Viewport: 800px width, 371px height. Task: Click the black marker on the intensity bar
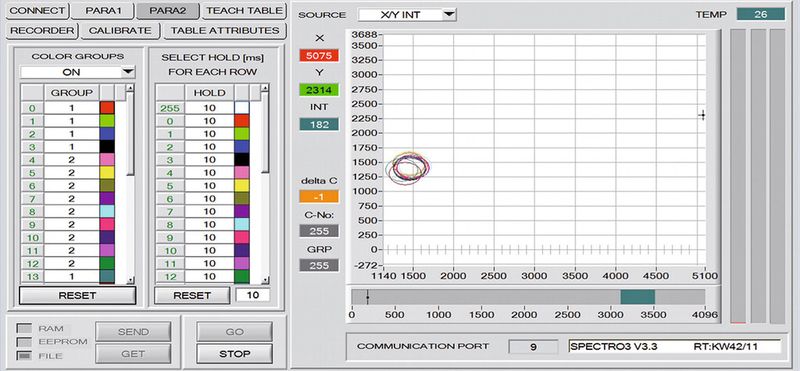(x=367, y=297)
